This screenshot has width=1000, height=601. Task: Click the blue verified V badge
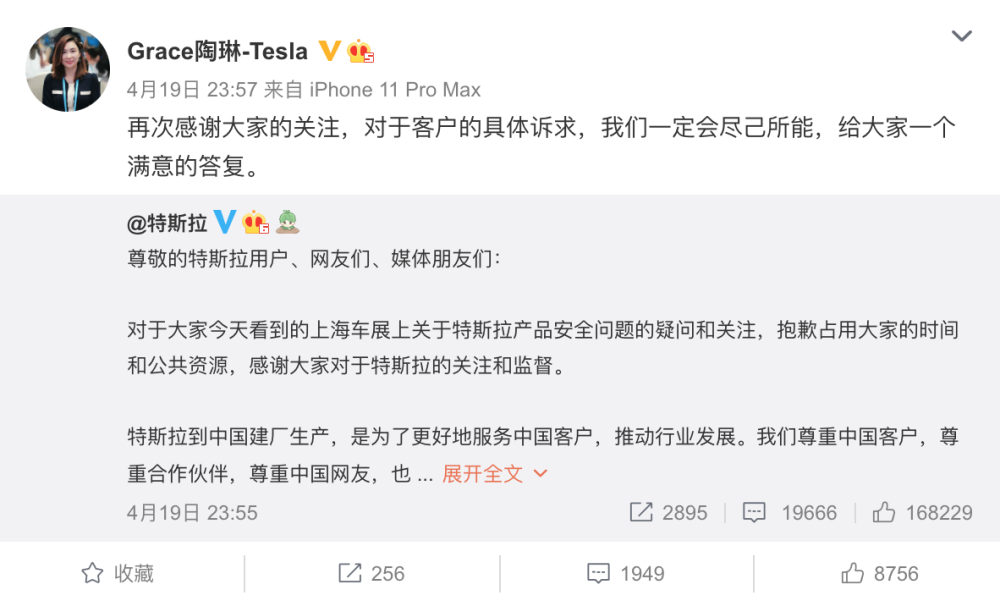click(225, 222)
